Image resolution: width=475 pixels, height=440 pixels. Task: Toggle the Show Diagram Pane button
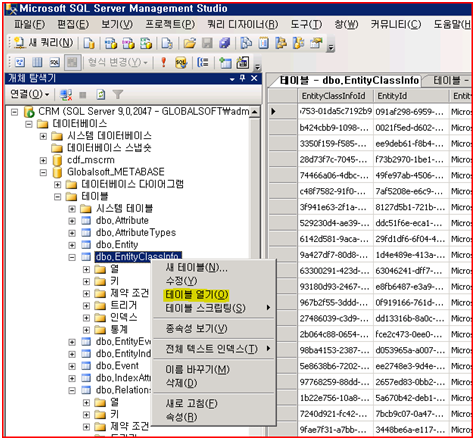pos(20,62)
